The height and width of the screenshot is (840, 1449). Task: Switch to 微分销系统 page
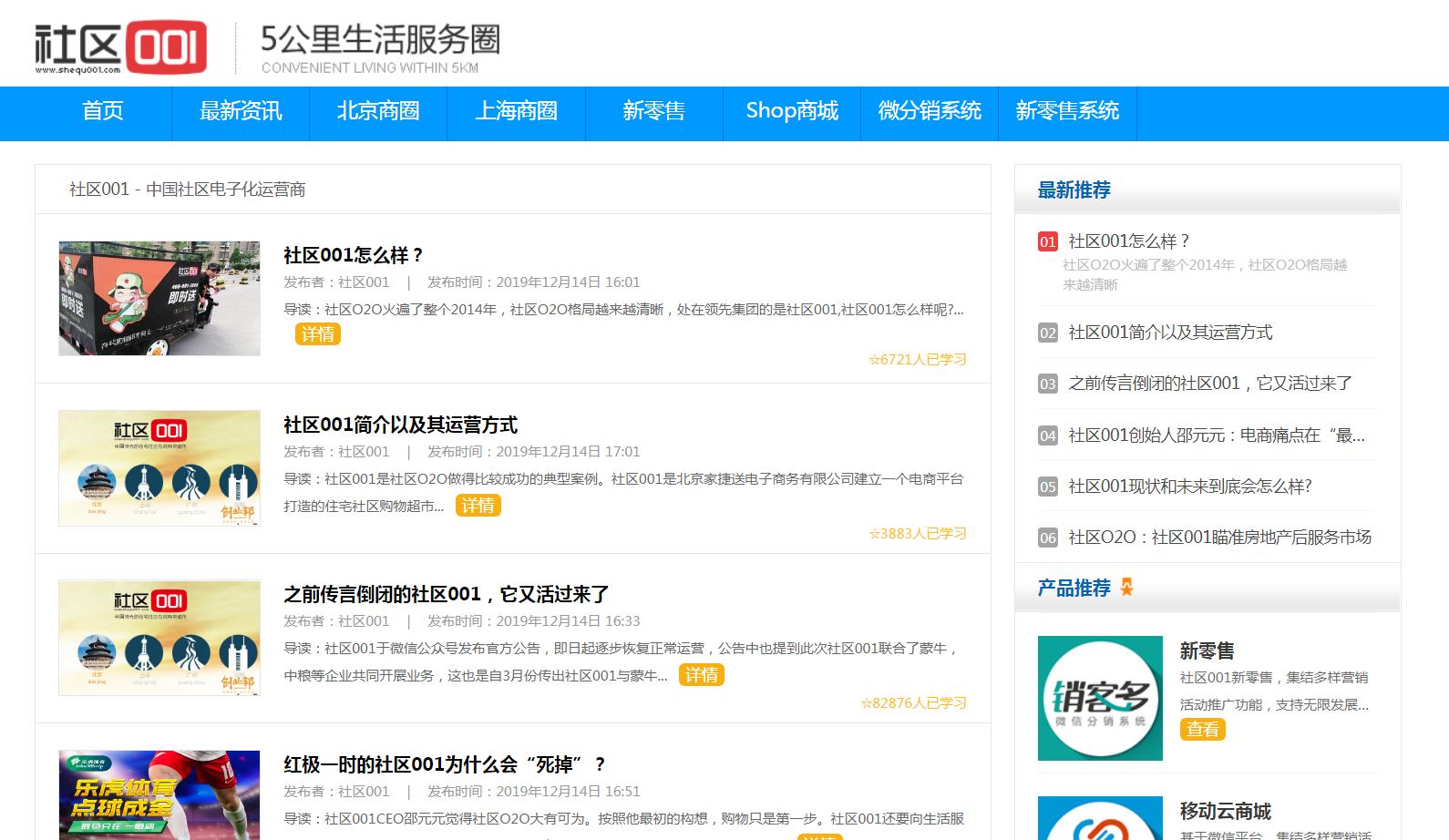pos(929,111)
